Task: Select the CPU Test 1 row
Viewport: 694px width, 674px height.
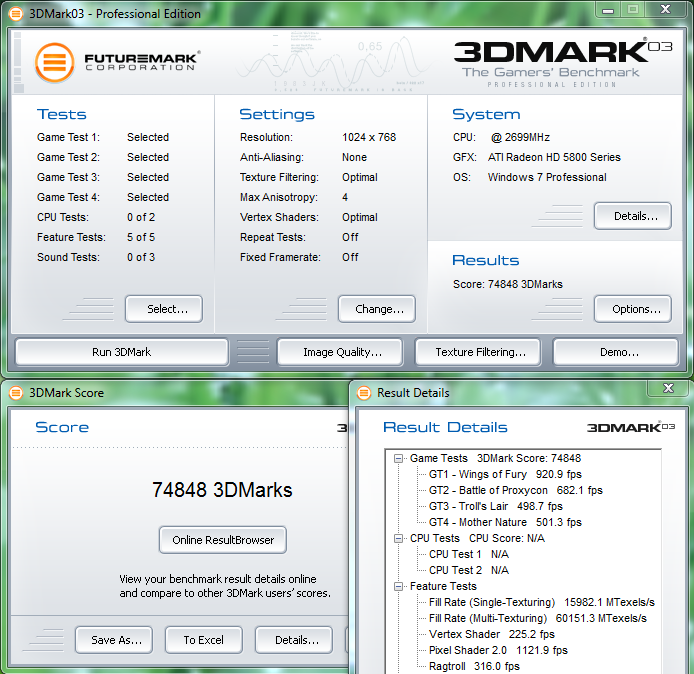Action: (469, 554)
